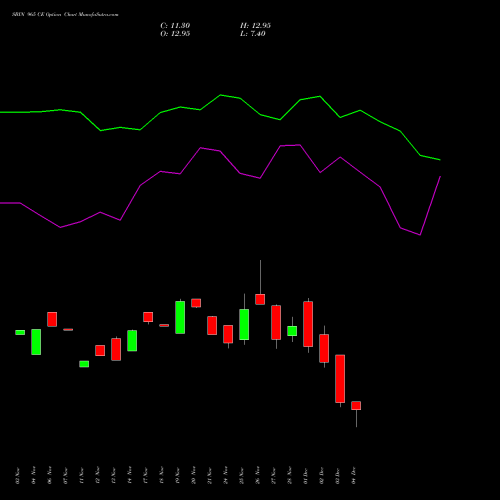Click the purple indicator line's lowest right dip

pos(420,235)
